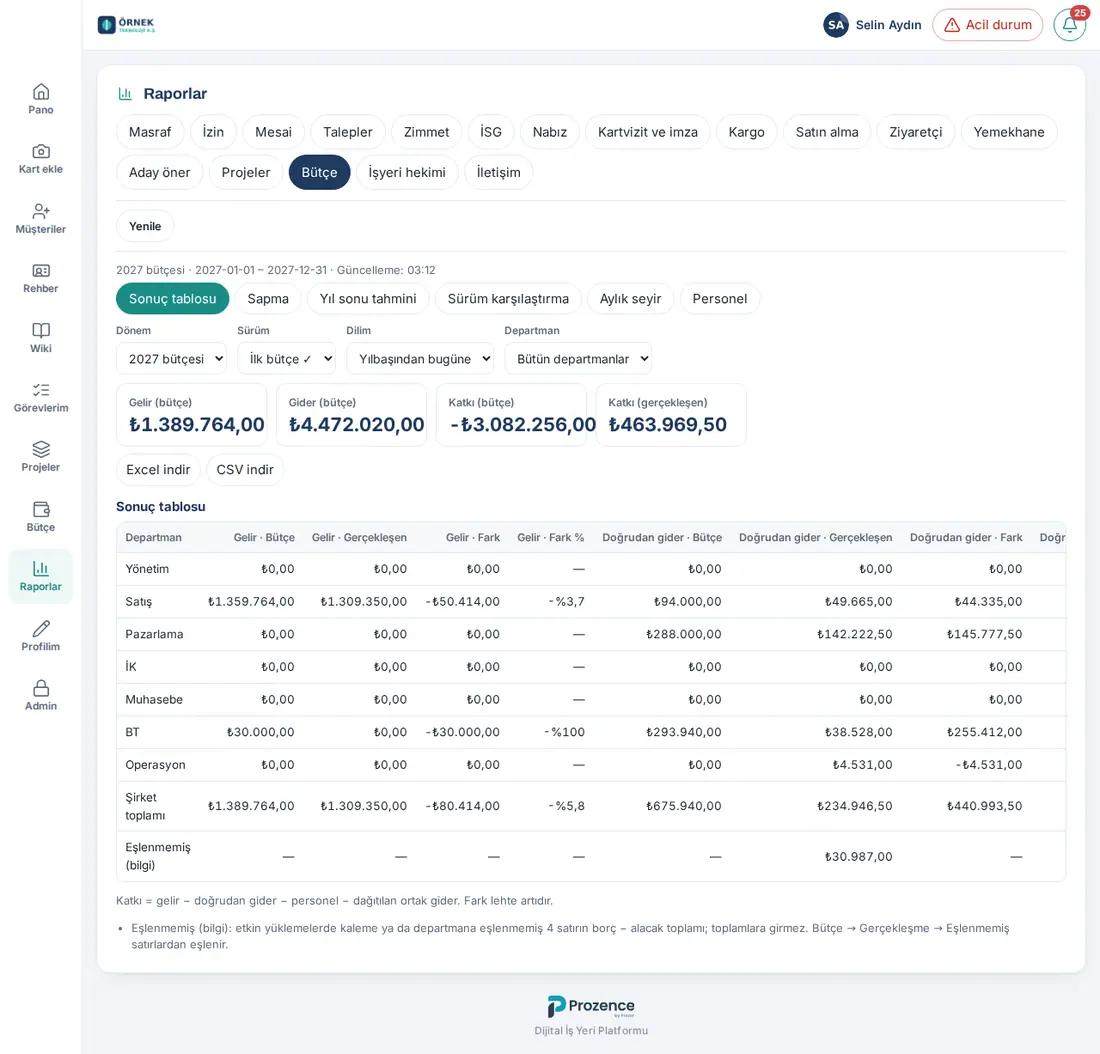The width and height of the screenshot is (1100, 1054).
Task: Open Sürüm karşılaştırma sub-tab
Action: [509, 299]
